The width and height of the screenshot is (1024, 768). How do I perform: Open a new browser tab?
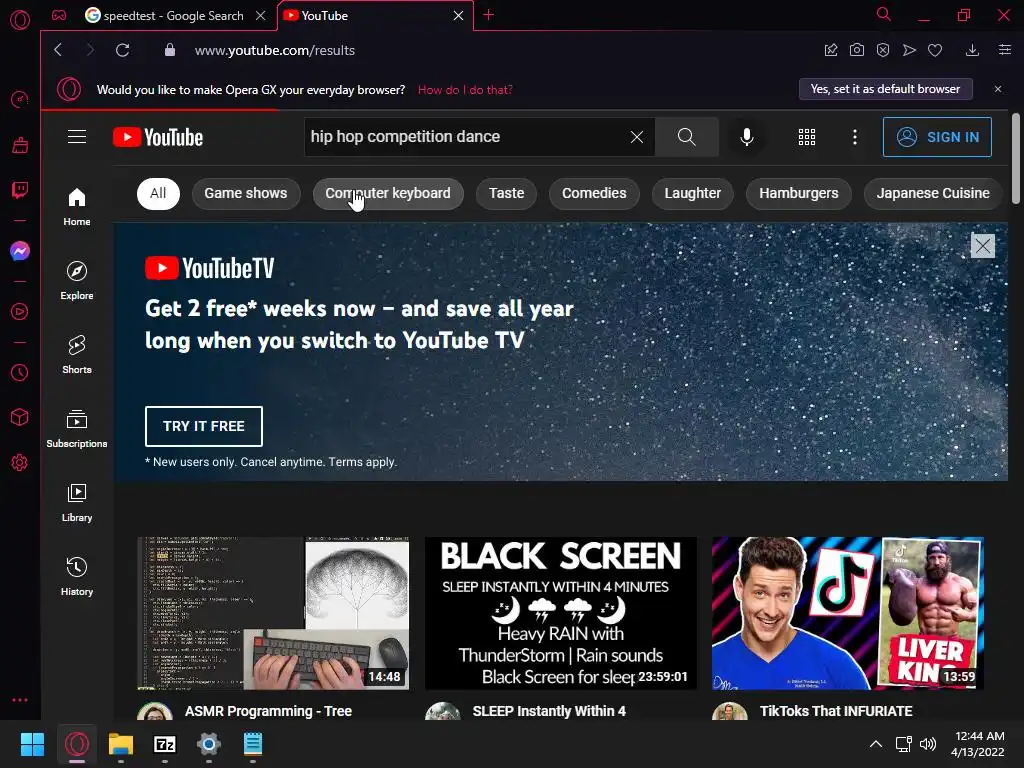pos(488,15)
